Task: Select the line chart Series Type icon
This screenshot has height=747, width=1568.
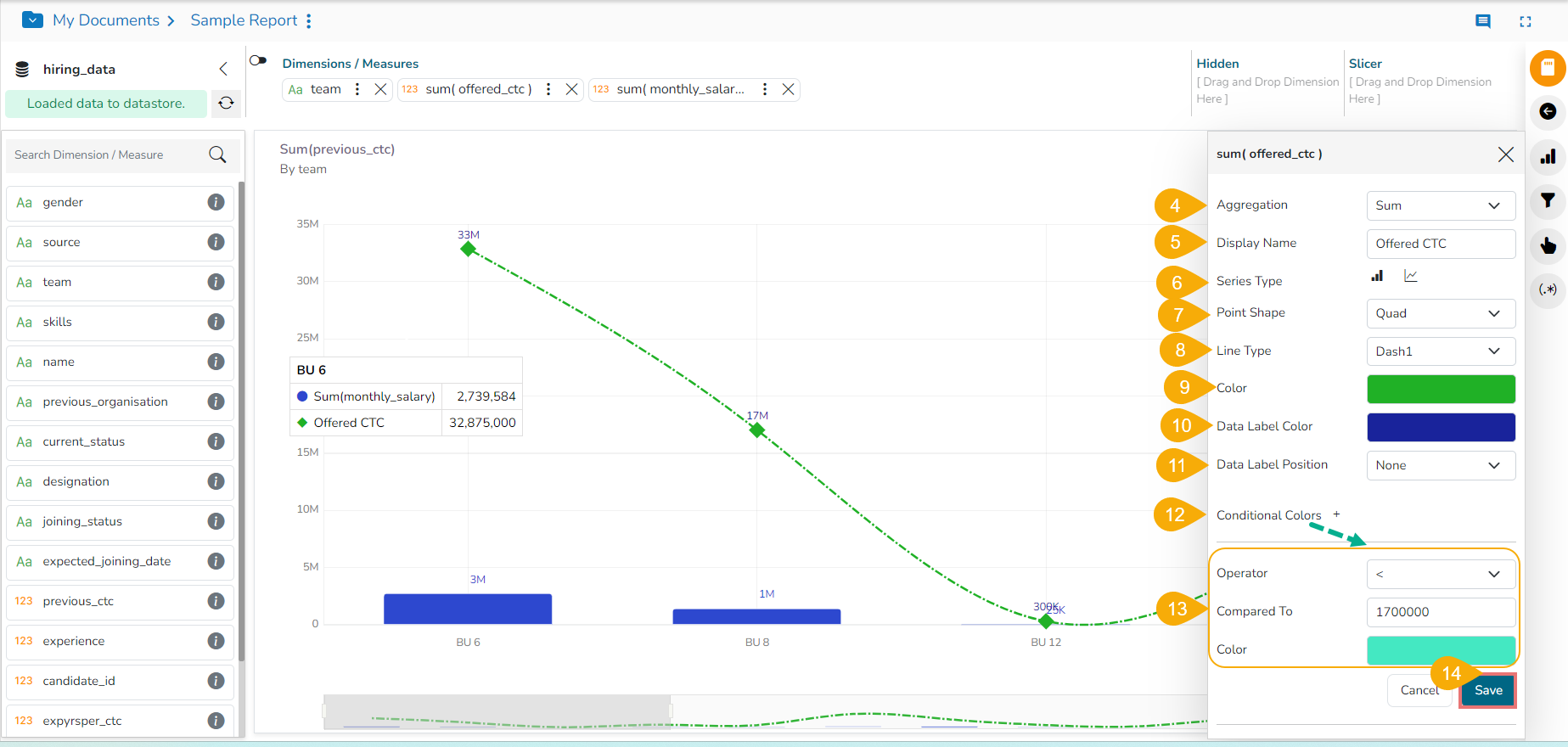Action: coord(1410,276)
